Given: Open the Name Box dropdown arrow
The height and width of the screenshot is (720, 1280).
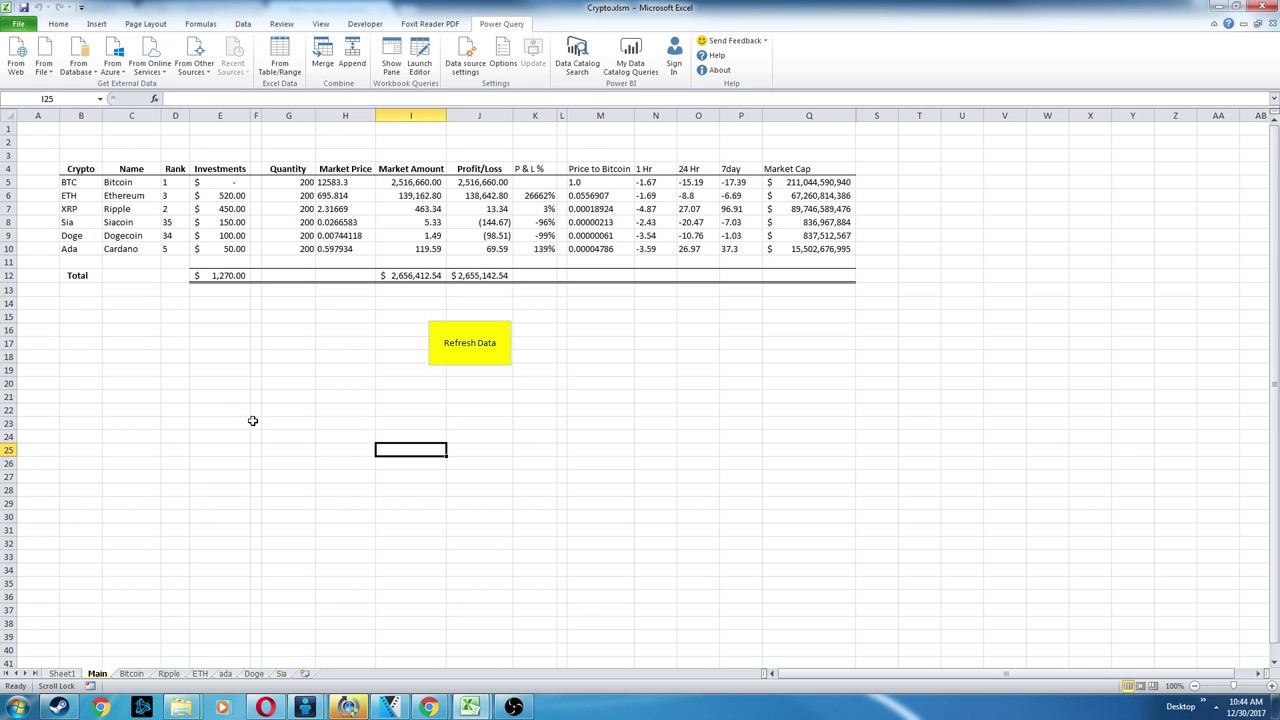Looking at the screenshot, I should click(100, 99).
